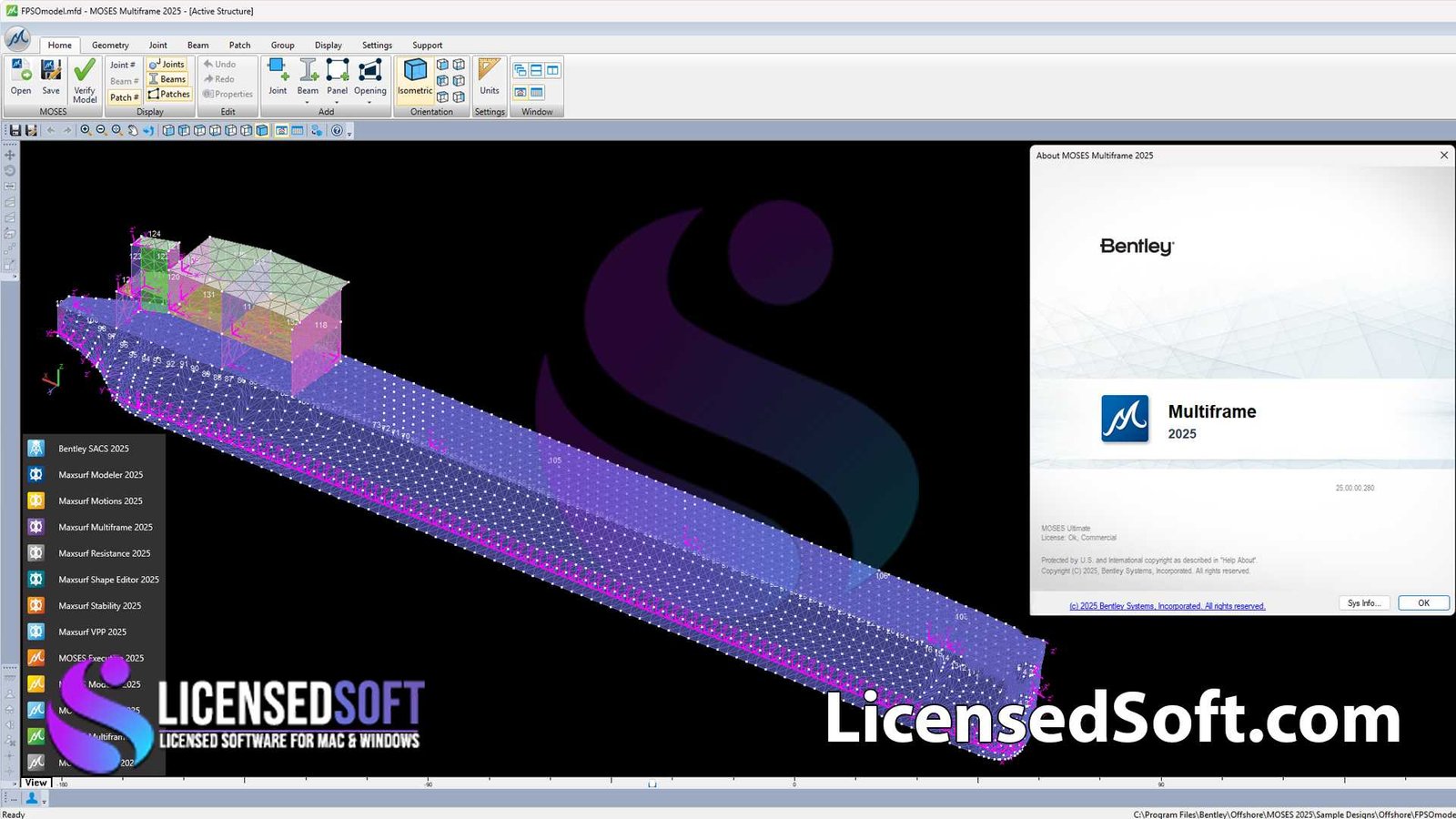This screenshot has width=1456, height=819.
Task: Open the Joint ribbon tab
Action: click(x=158, y=45)
